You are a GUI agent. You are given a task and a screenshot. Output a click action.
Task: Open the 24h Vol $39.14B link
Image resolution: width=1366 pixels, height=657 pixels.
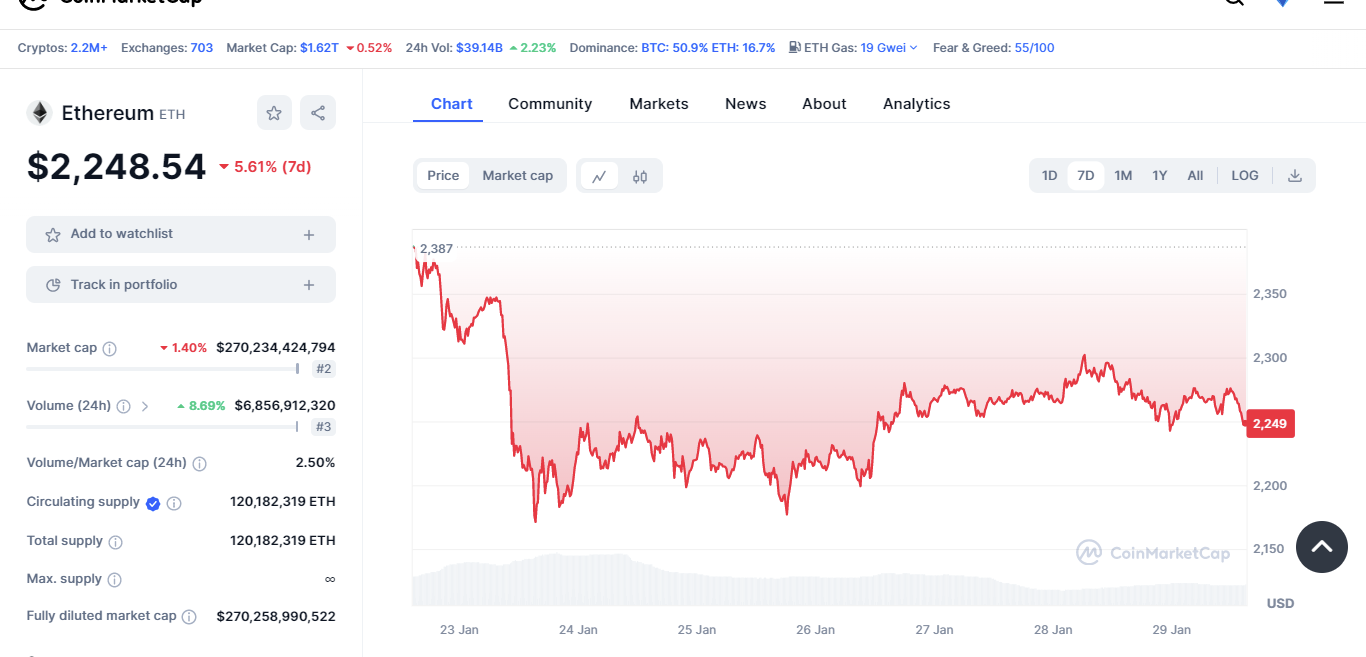[x=480, y=47]
